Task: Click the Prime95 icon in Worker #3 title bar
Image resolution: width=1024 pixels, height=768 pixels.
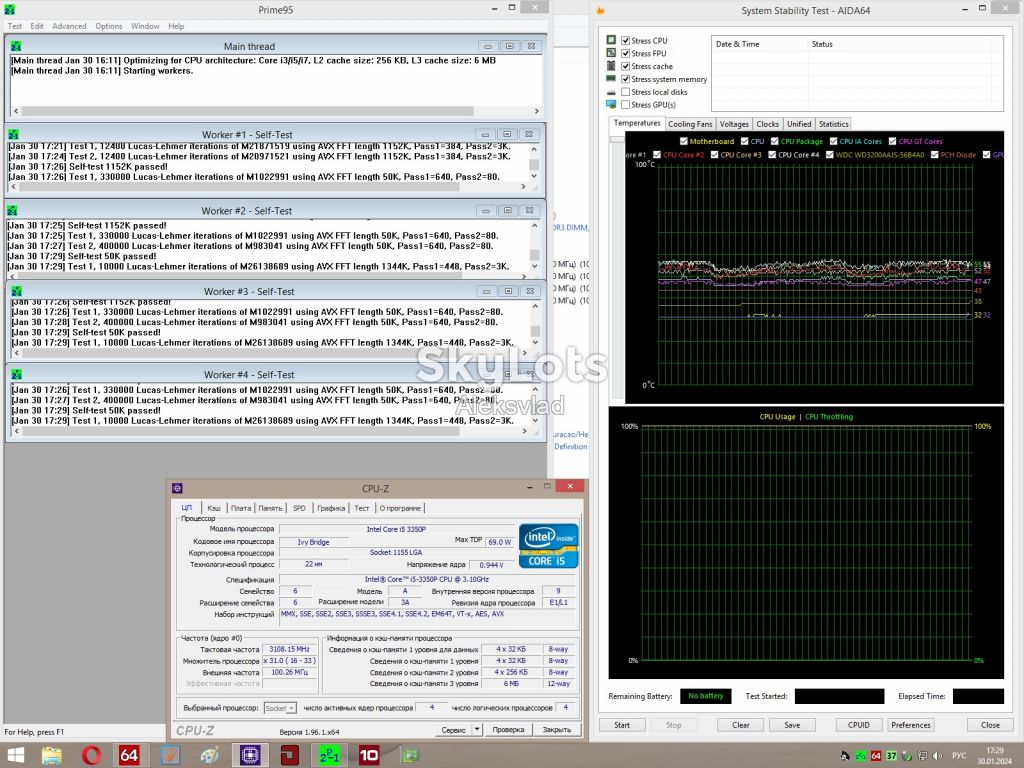Action: 16,291
